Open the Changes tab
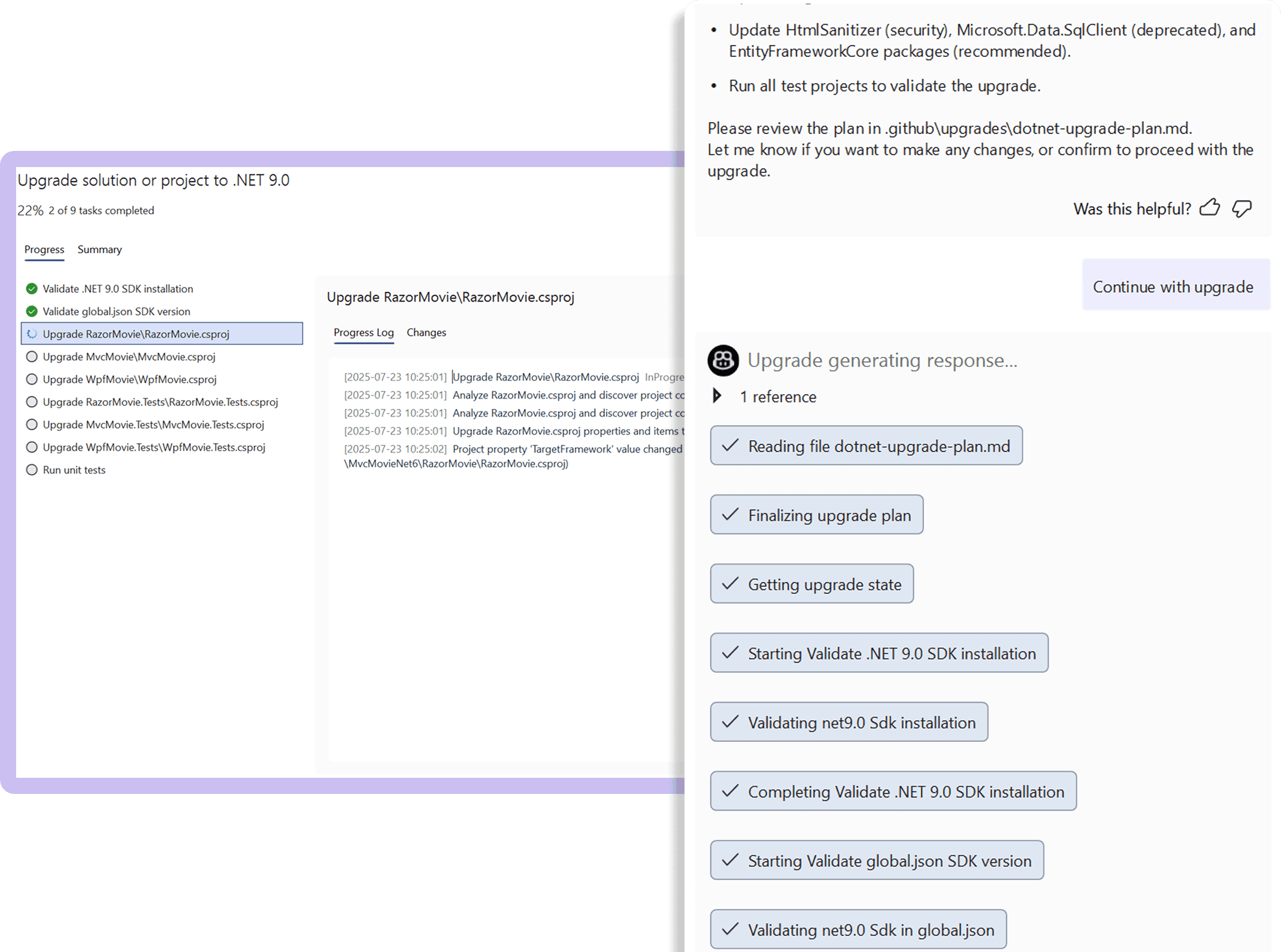 [426, 332]
